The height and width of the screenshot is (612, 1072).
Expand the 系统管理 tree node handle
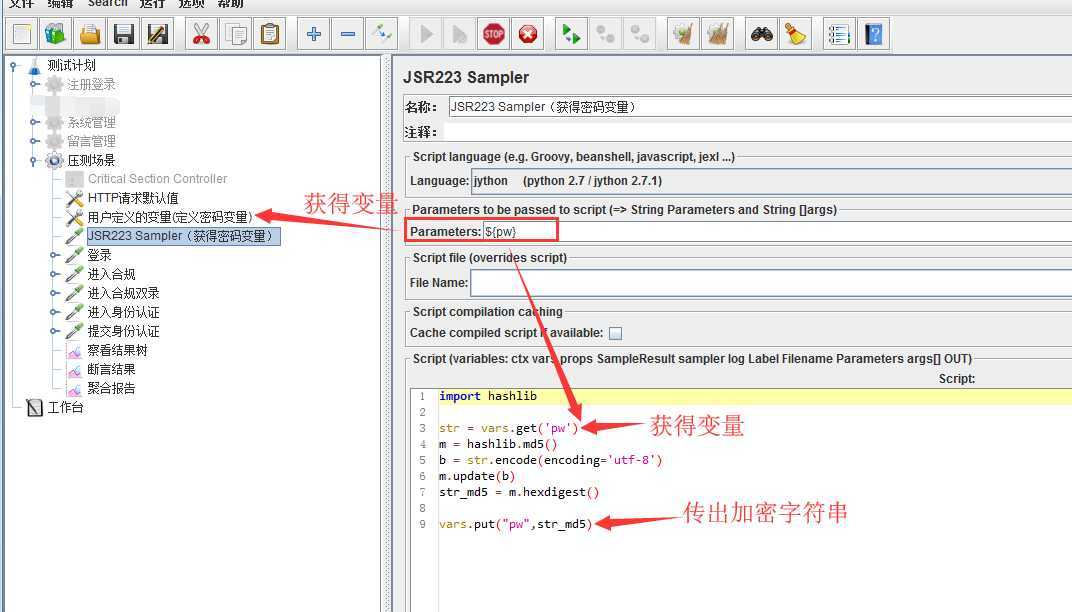click(34, 122)
